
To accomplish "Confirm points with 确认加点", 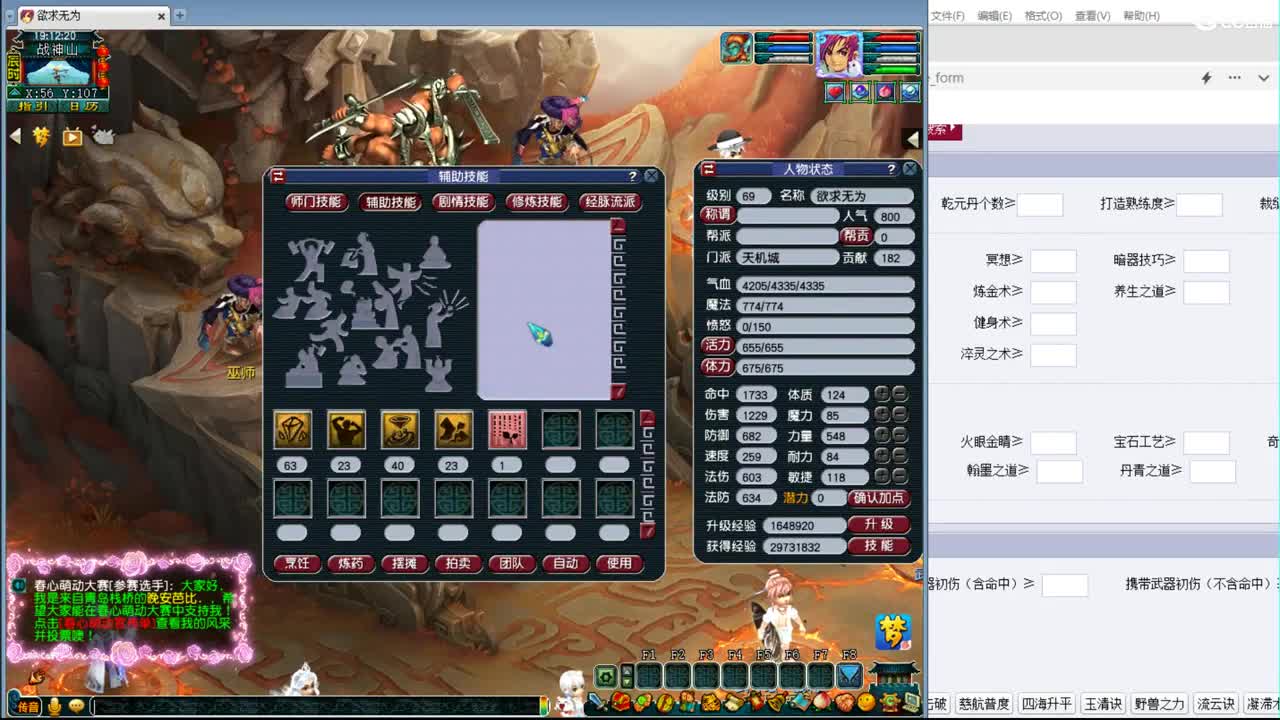I will coord(879,497).
